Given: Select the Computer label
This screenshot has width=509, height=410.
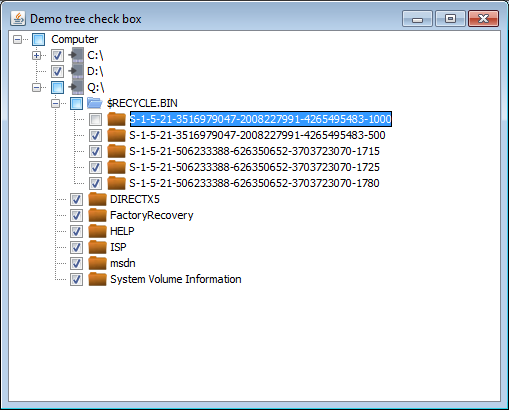Looking at the screenshot, I should (75, 39).
